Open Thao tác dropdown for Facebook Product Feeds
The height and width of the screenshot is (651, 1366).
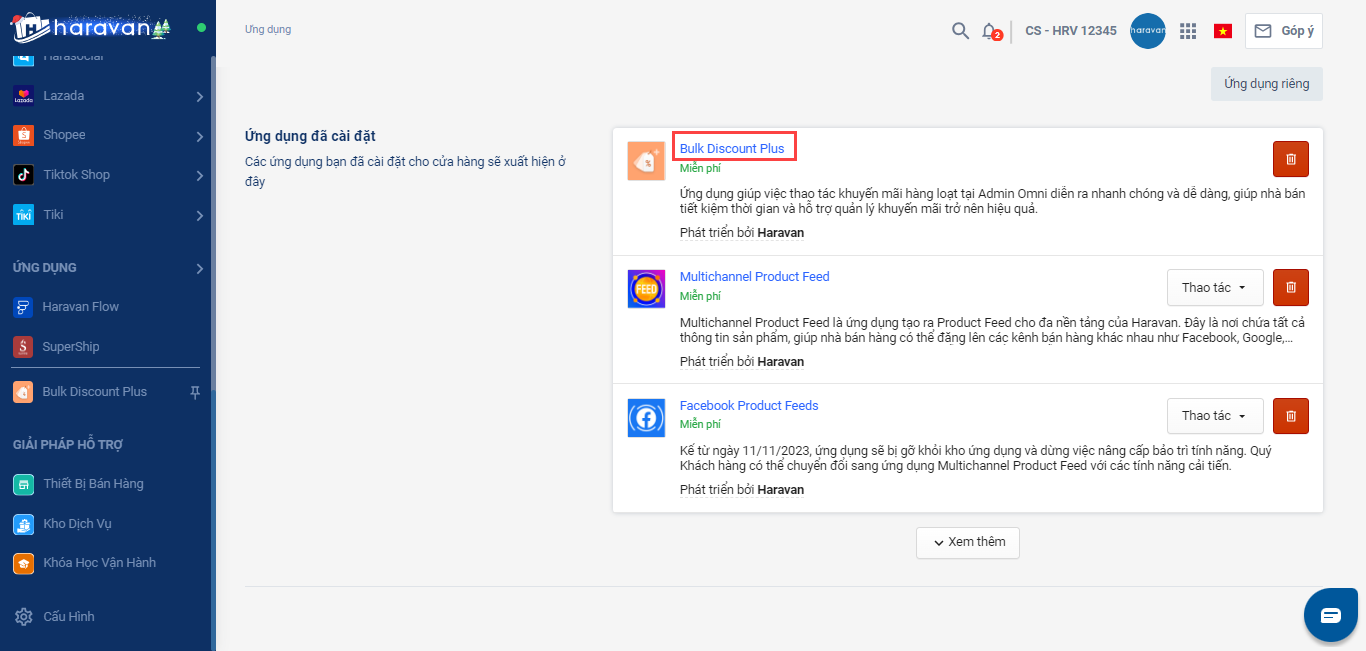point(1214,416)
